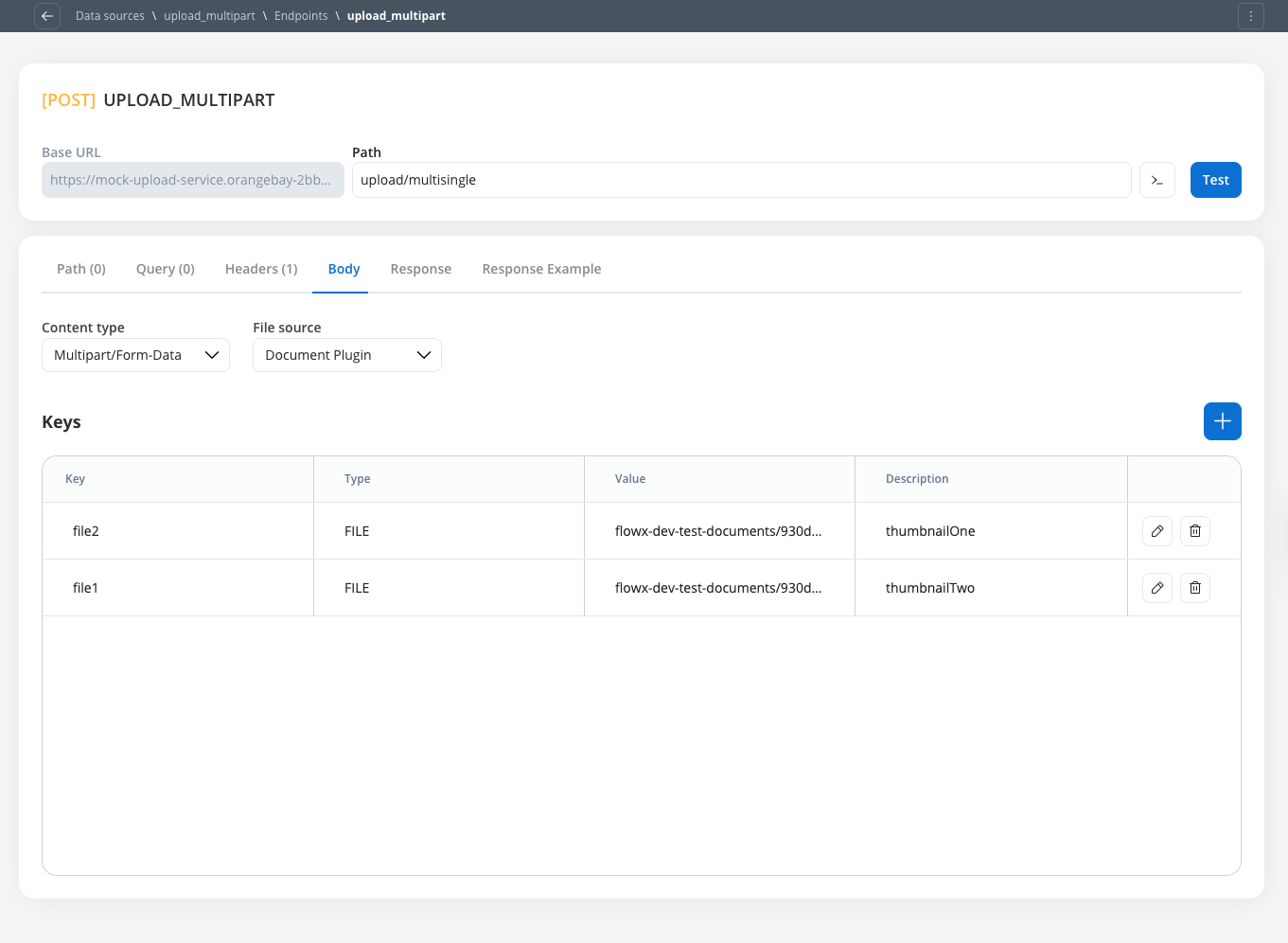Open the three-dot options menu
The width and height of the screenshot is (1288, 943).
[1250, 16]
